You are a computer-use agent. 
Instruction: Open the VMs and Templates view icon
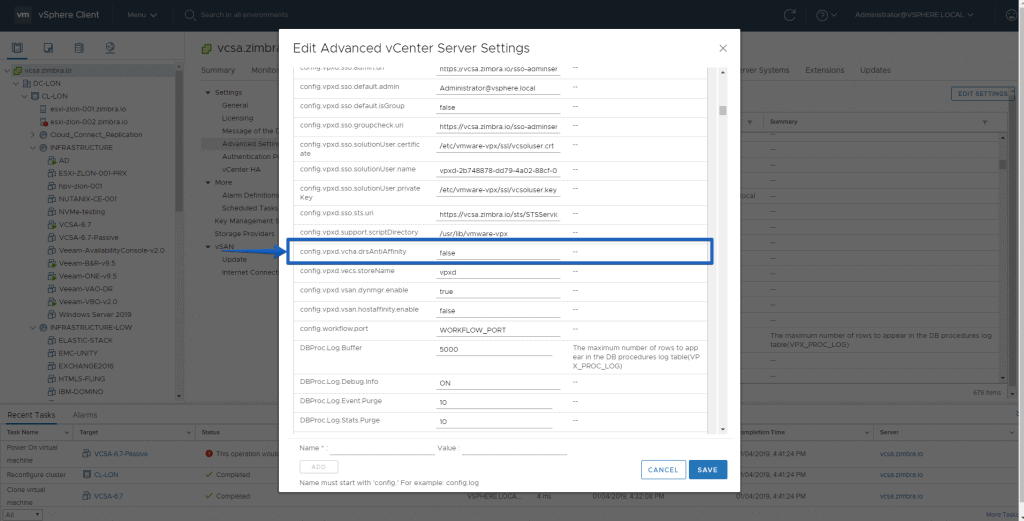click(x=48, y=48)
